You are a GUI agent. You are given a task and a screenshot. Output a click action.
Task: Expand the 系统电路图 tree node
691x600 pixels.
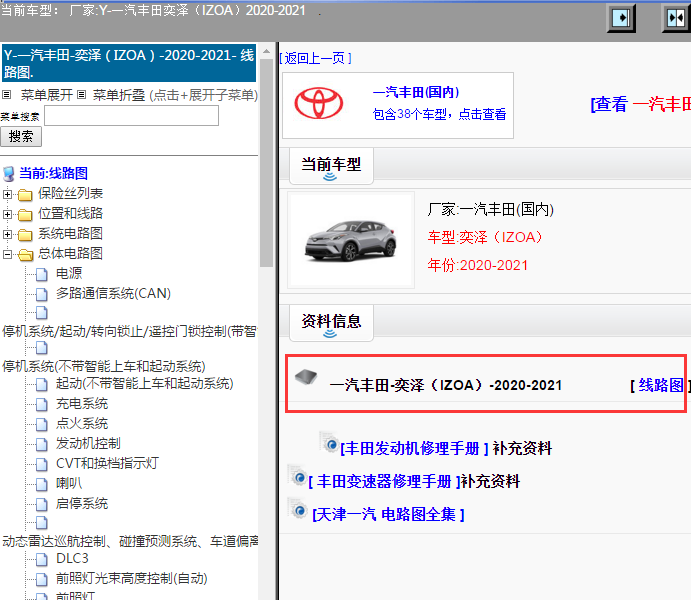click(x=7, y=234)
